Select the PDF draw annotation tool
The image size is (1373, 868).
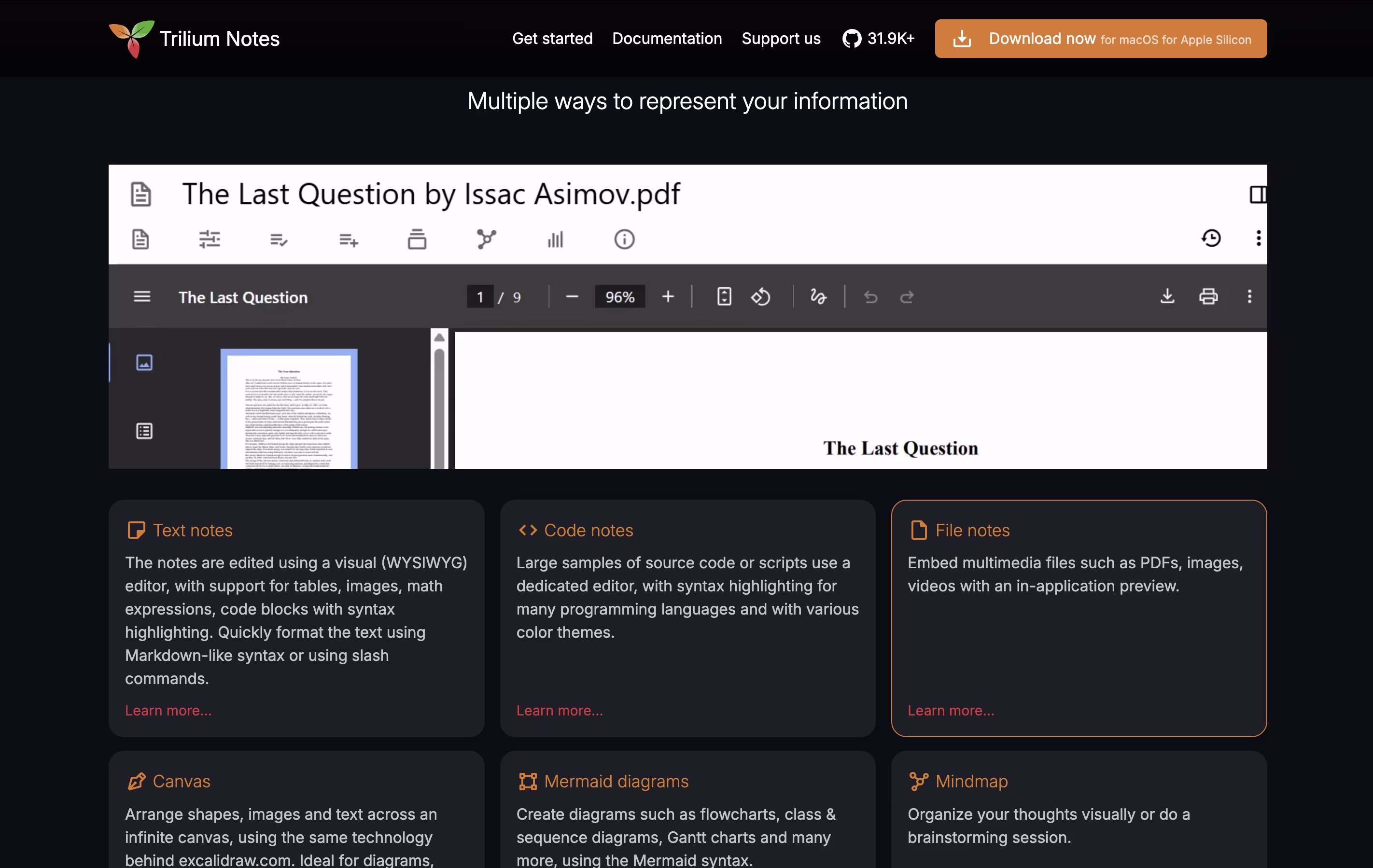[x=818, y=296]
